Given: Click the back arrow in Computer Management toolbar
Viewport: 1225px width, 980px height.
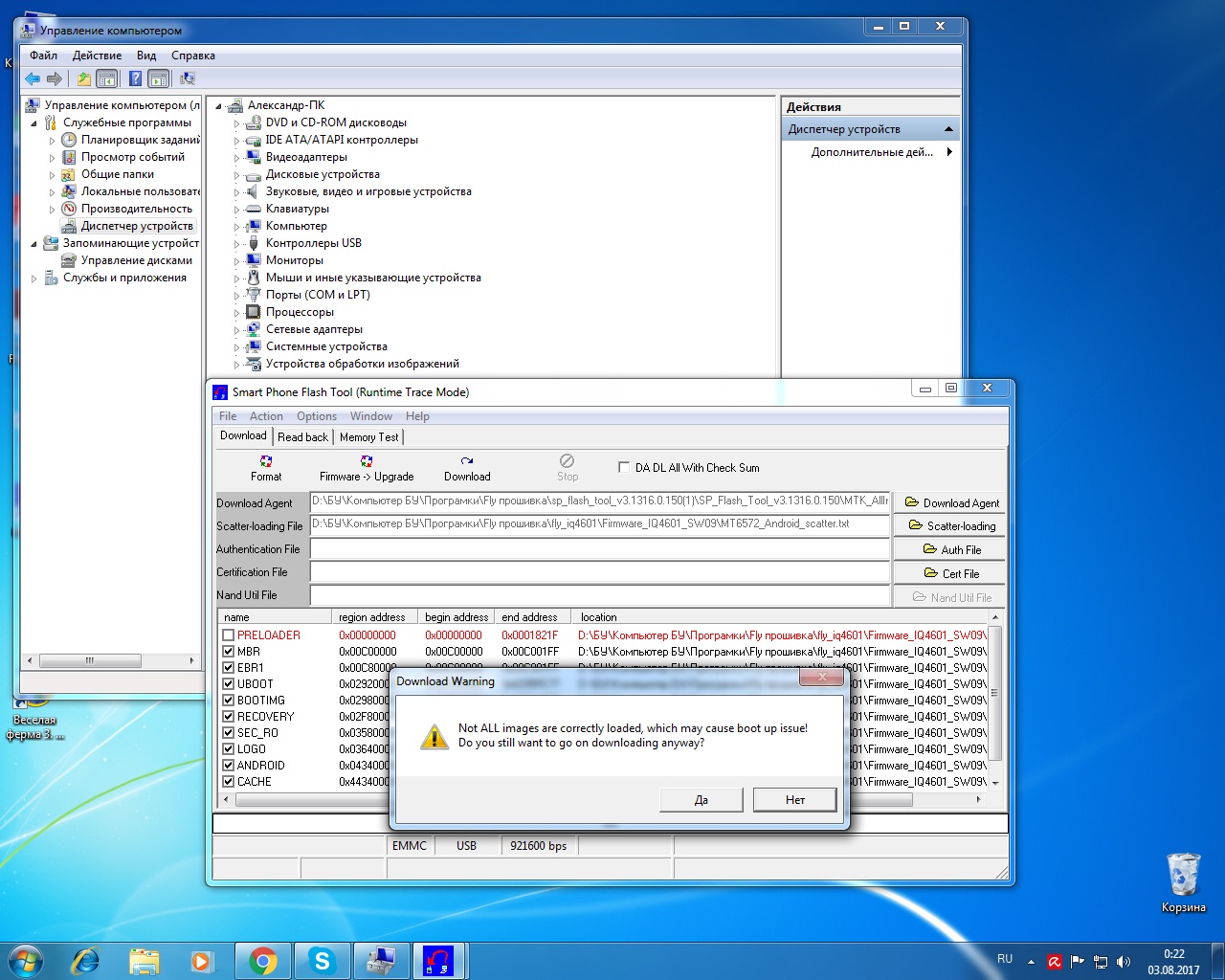Looking at the screenshot, I should pos(33,78).
